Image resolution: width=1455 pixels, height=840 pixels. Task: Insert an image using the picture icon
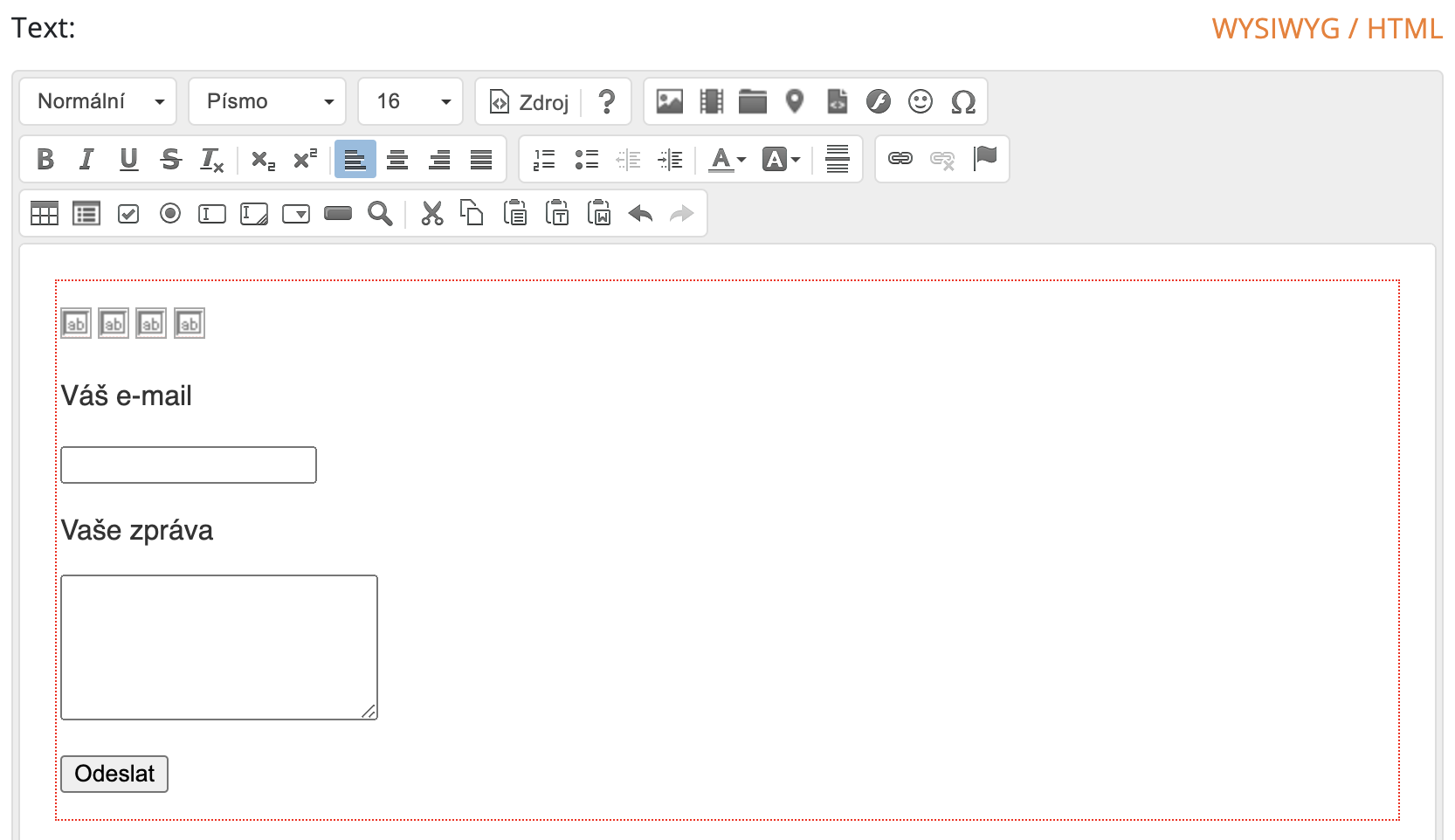click(x=669, y=101)
